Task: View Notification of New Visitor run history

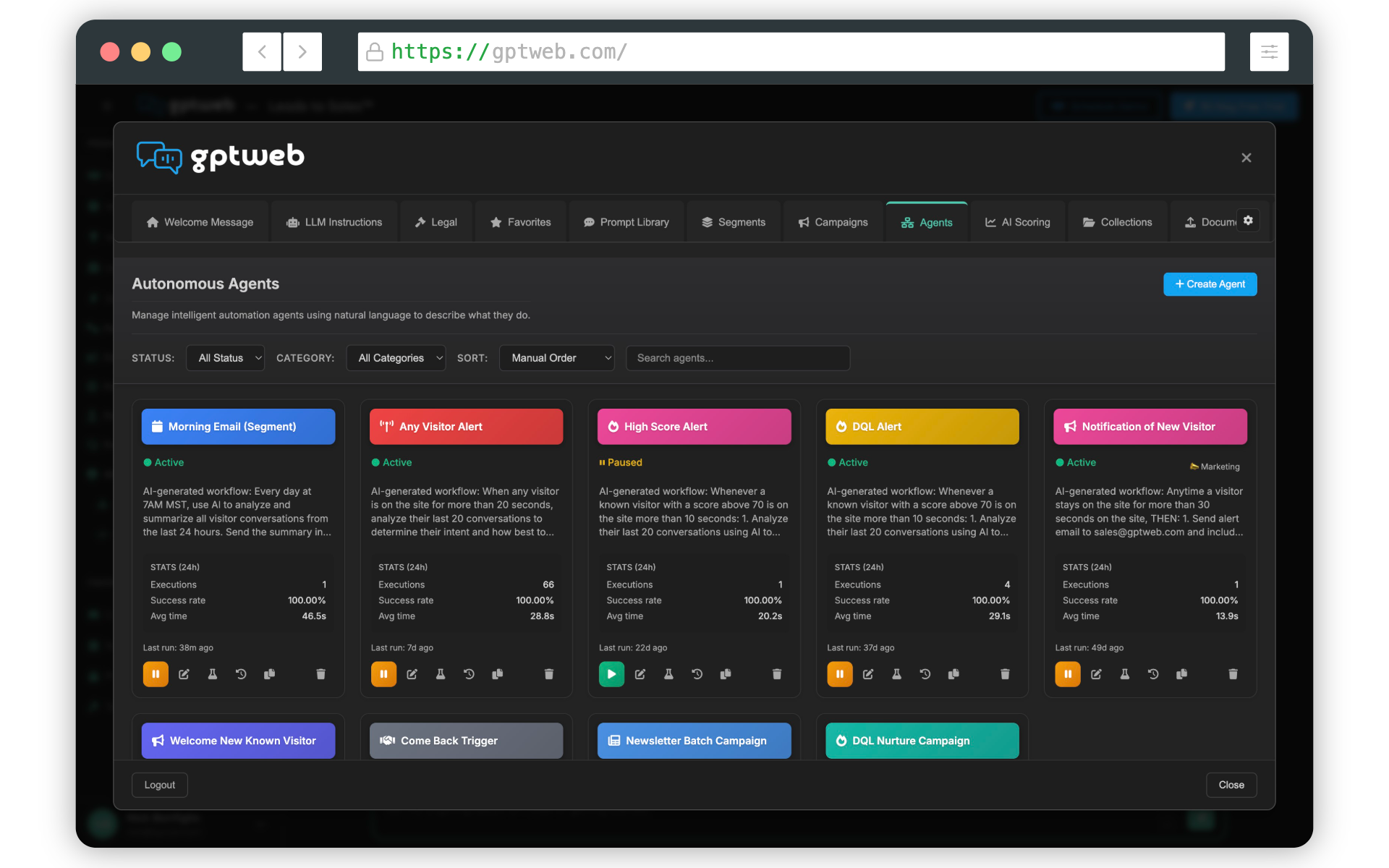Action: coord(1153,674)
